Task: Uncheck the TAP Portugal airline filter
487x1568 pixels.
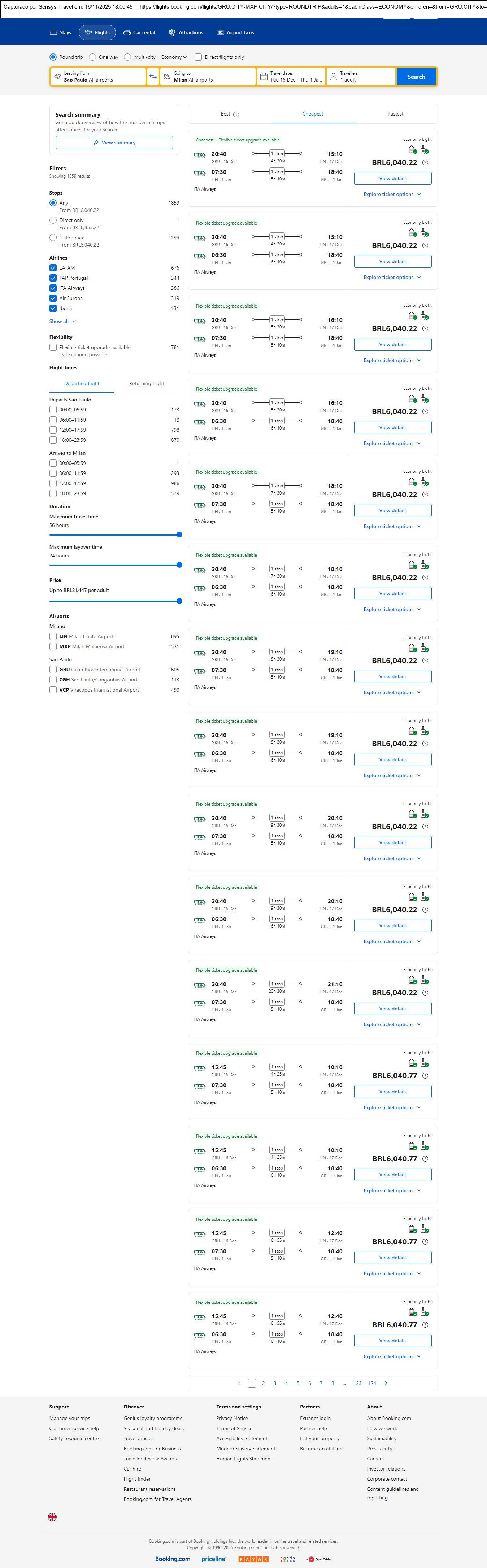Action: coord(53,278)
